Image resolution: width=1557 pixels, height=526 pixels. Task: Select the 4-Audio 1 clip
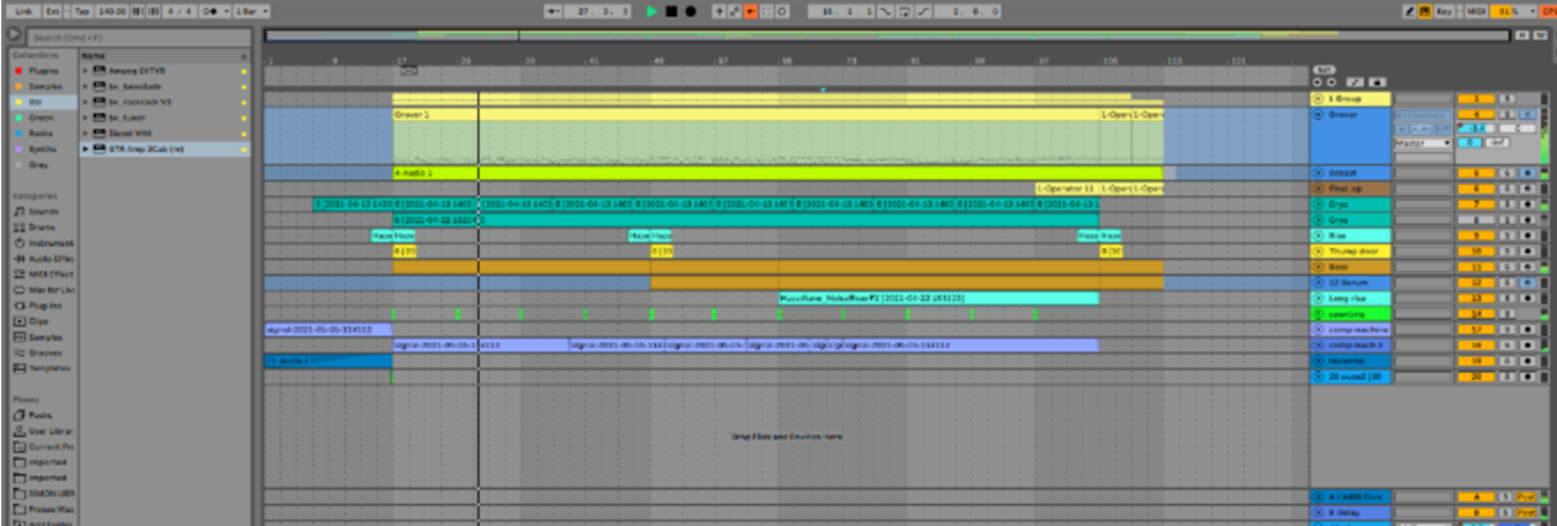point(777,173)
